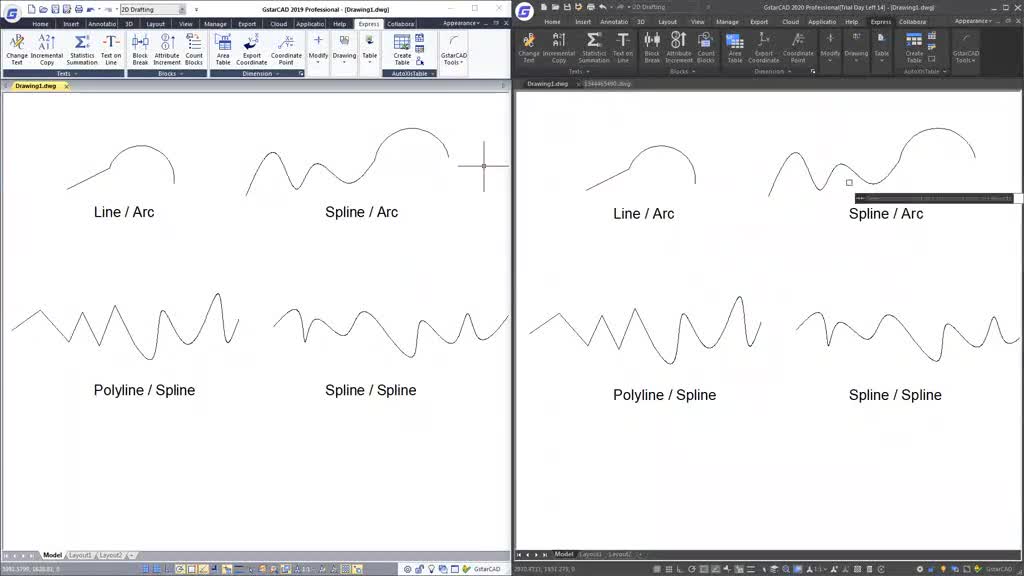Click Attribute Increment in GstarCAD 2019 window
Viewport: 1024px width, 576px height.
[167, 50]
